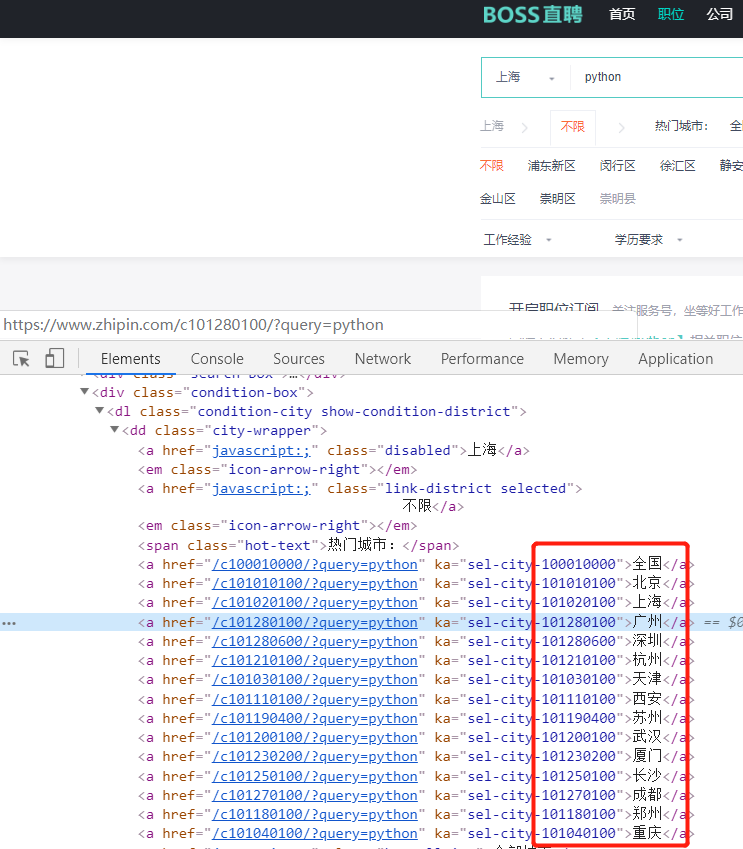
Task: Select the 崇明县 district
Action: click(x=617, y=199)
